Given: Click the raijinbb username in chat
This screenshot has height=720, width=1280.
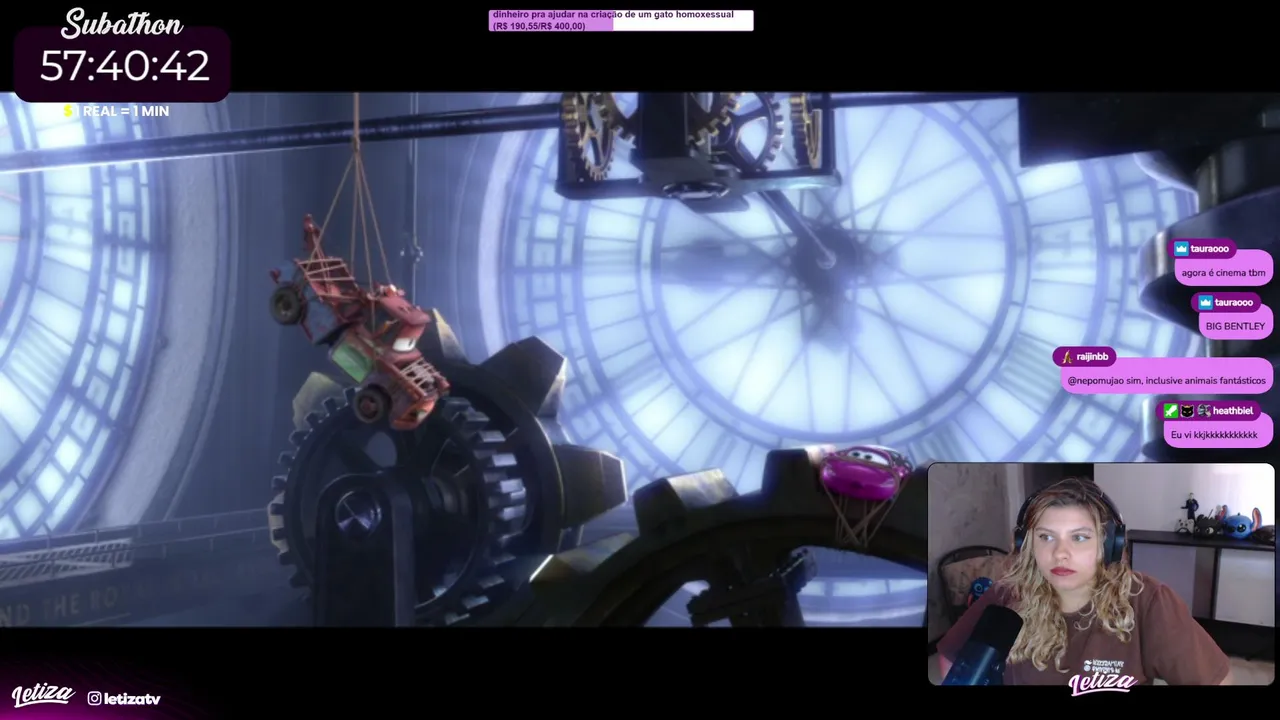Looking at the screenshot, I should coord(1092,357).
